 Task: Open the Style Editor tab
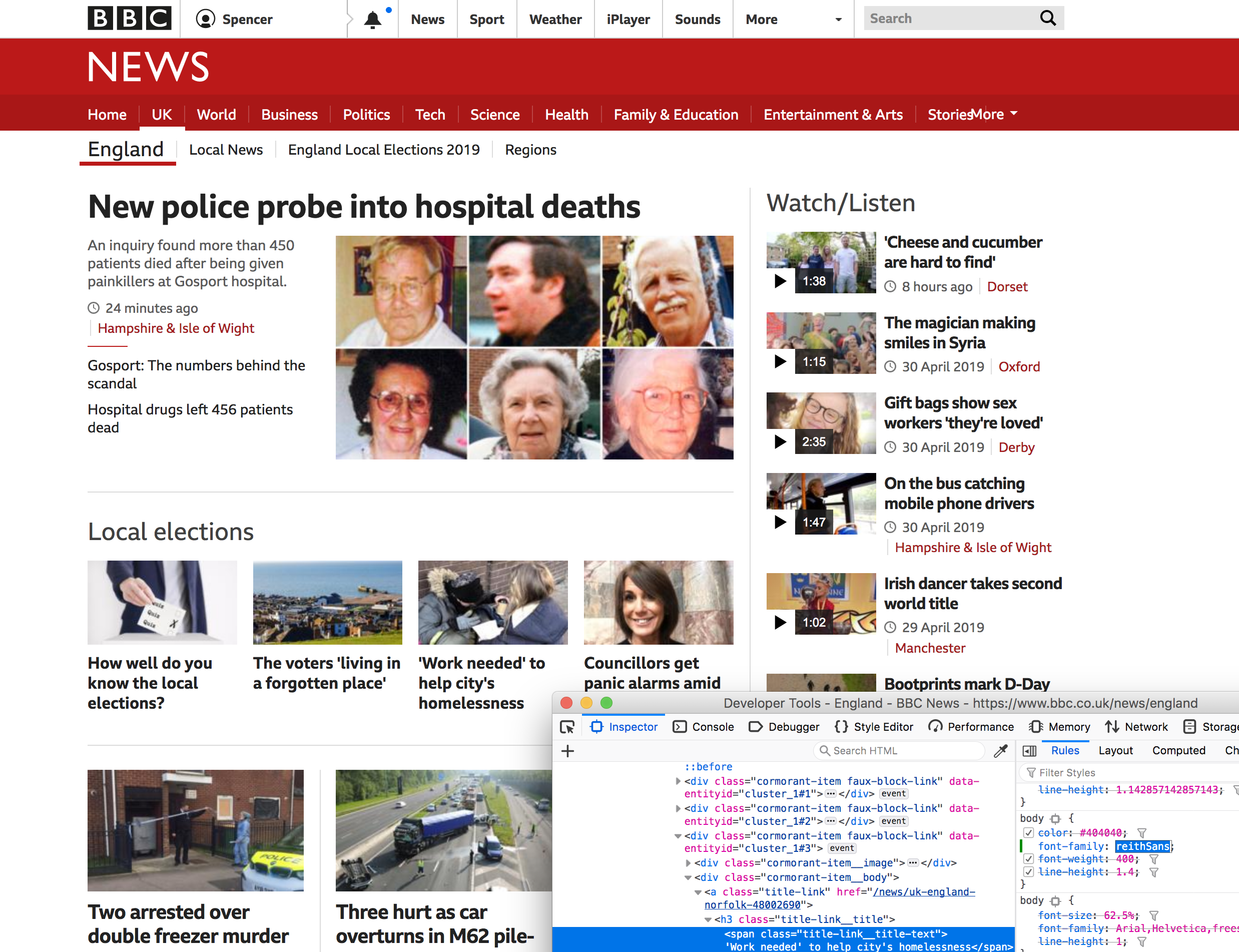click(x=874, y=727)
